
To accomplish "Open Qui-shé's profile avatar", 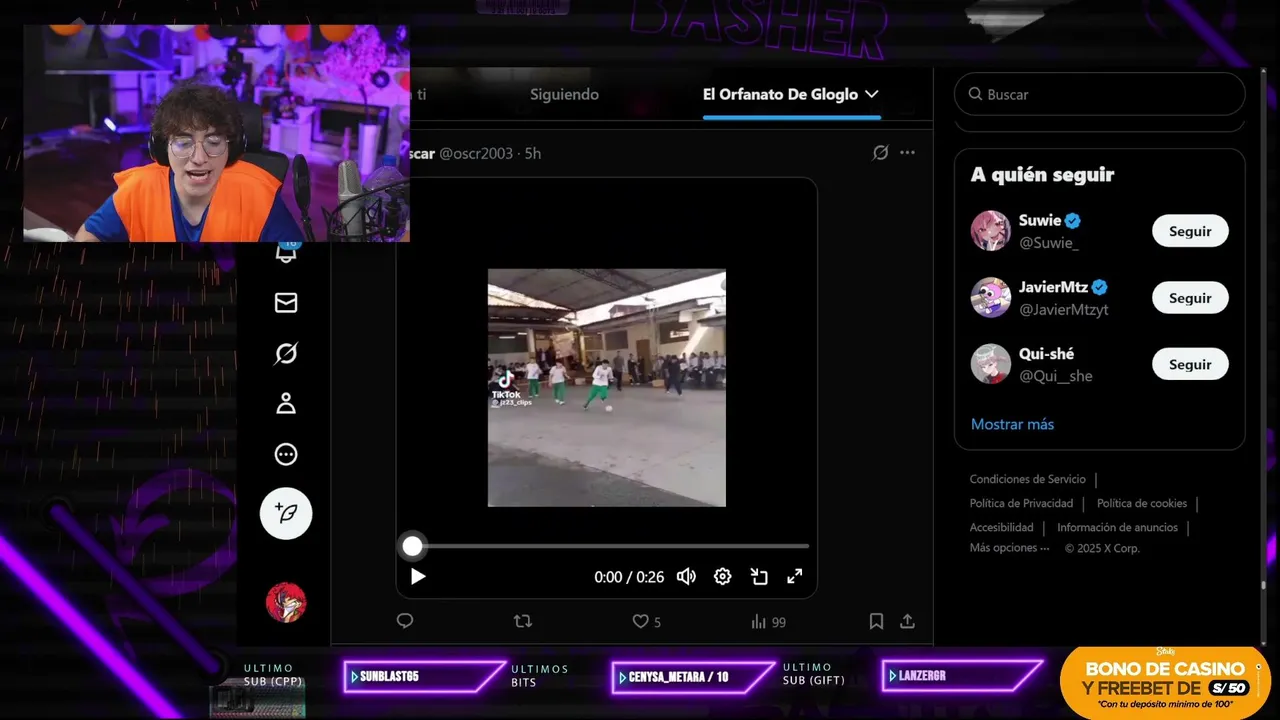I will pyautogui.click(x=990, y=365).
